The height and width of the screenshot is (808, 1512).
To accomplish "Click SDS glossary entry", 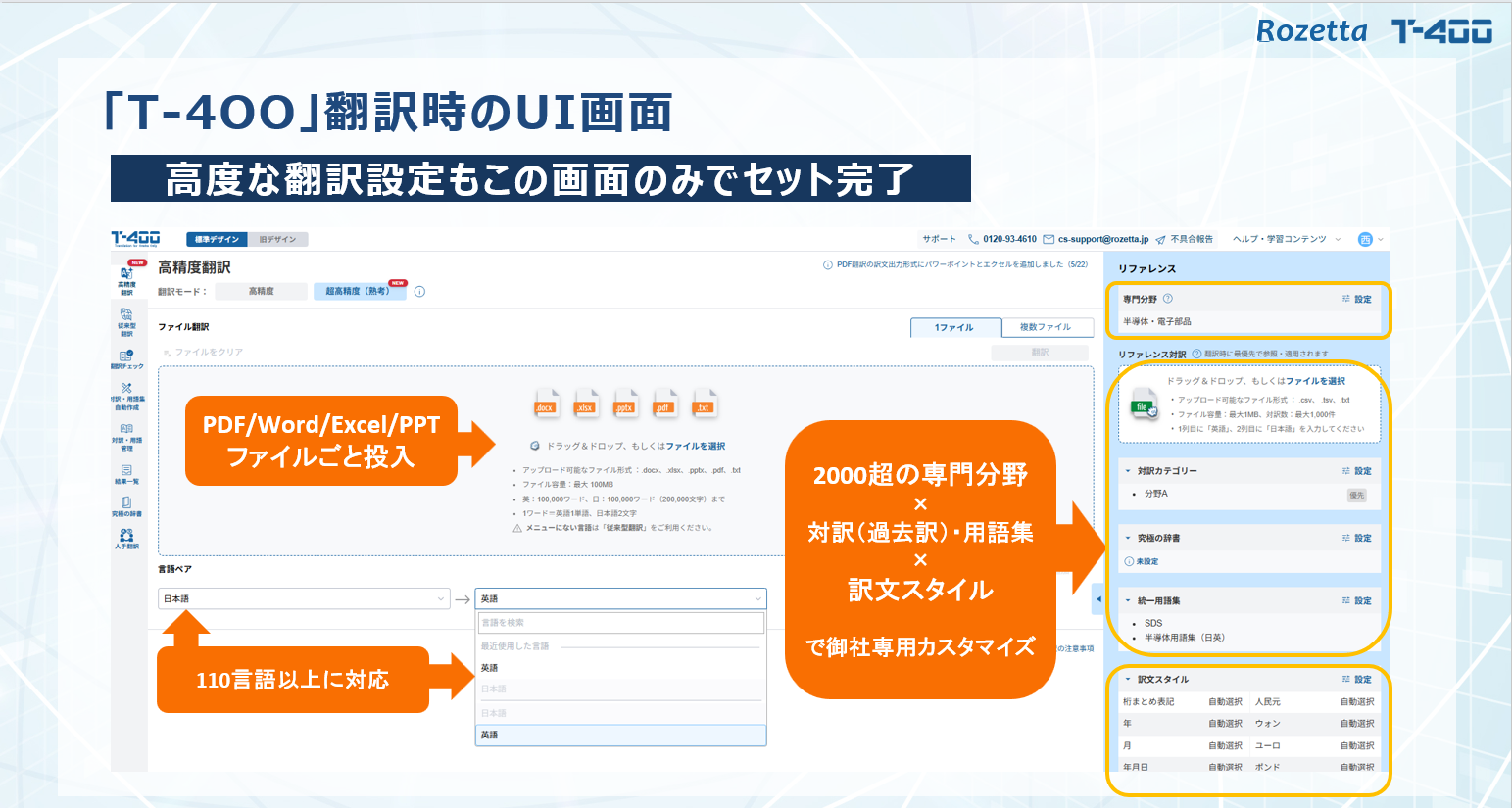I will (x=1153, y=623).
